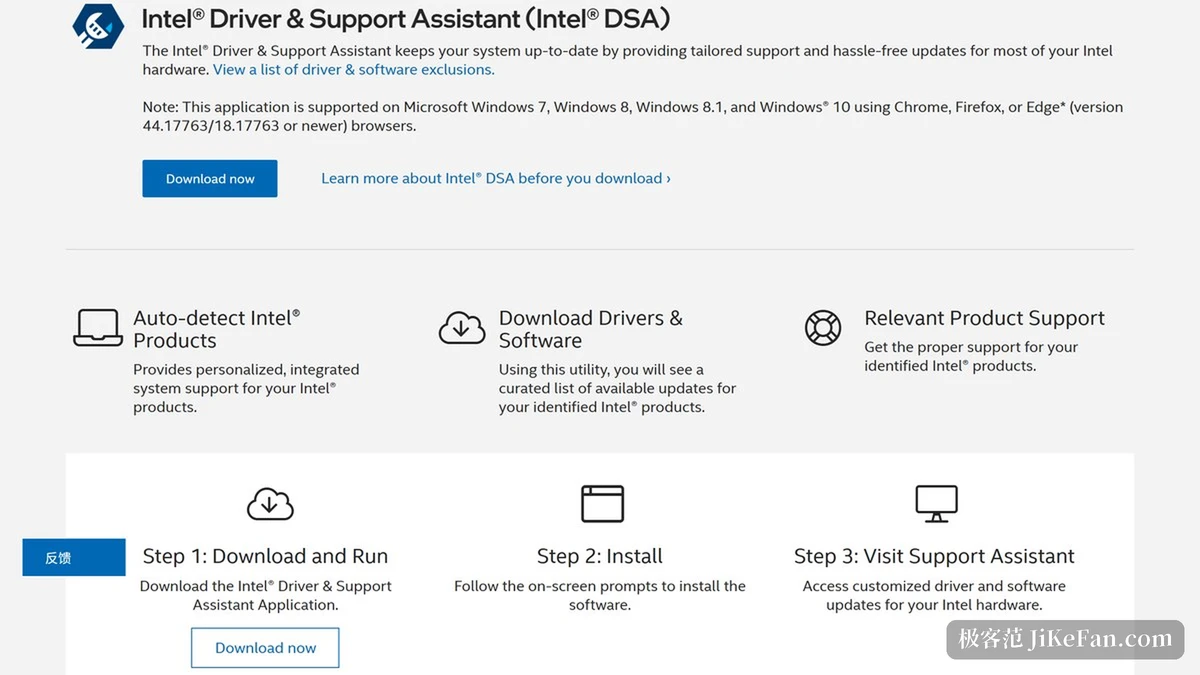Viewport: 1200px width, 675px height.
Task: Click the monitor icon above Step 3
Action: pyautogui.click(x=936, y=503)
